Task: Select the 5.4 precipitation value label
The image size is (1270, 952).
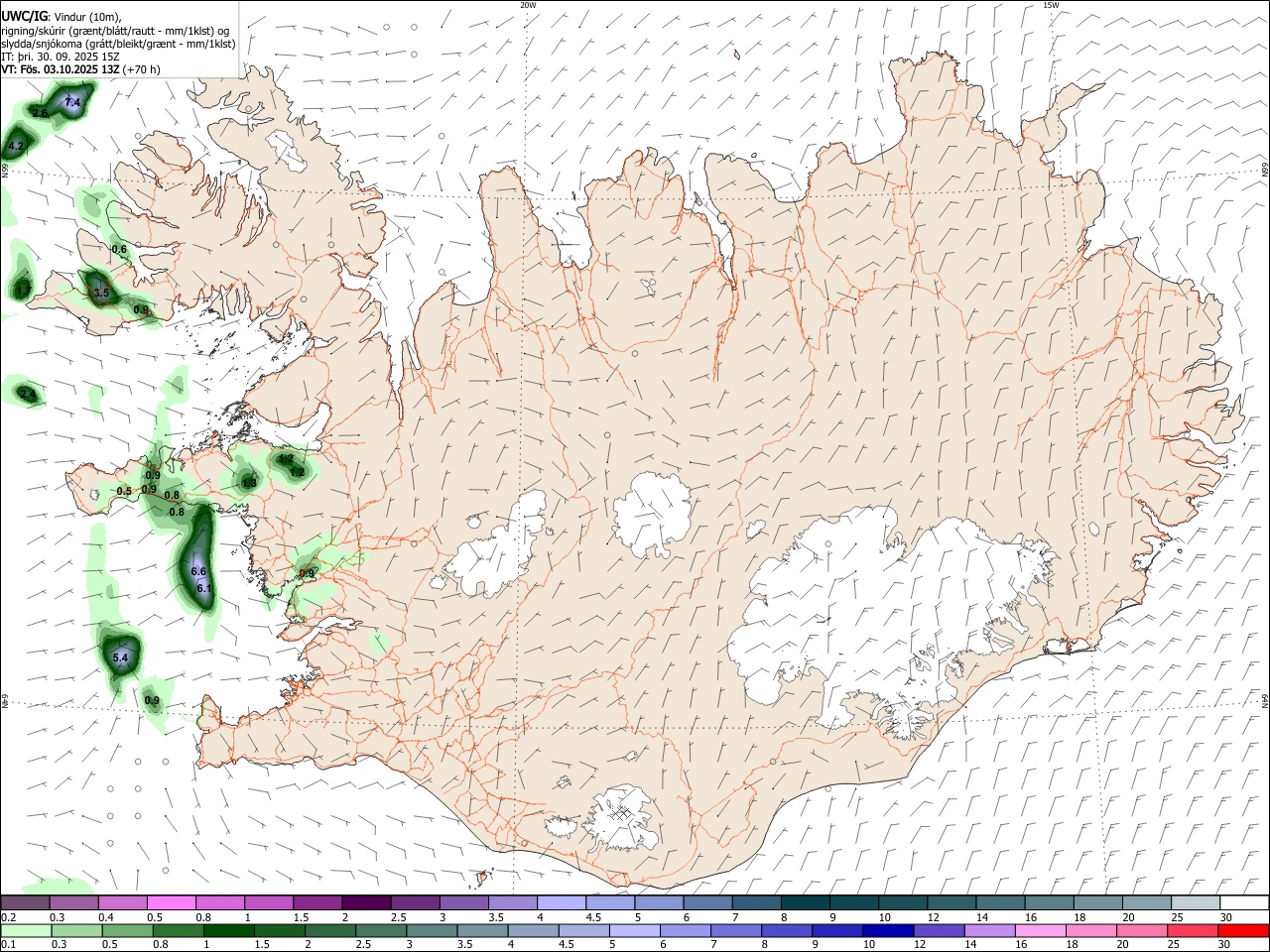Action: coord(122,657)
